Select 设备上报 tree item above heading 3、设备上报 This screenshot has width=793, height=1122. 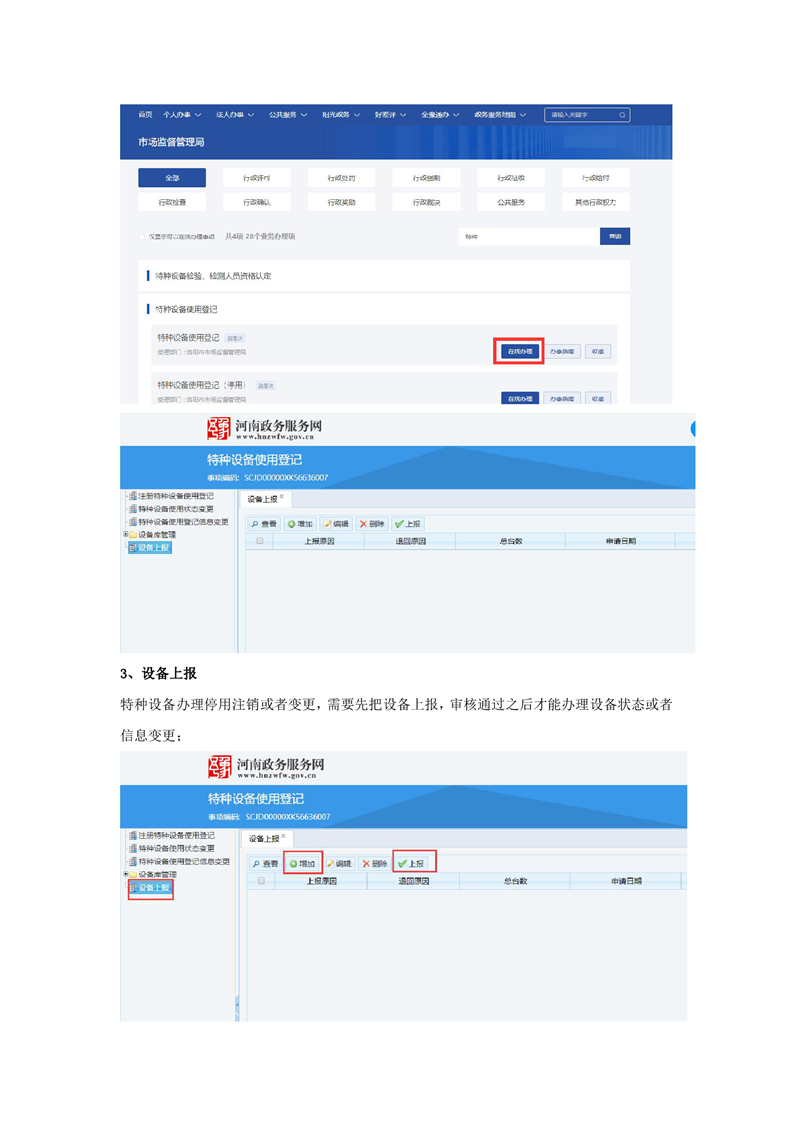click(x=150, y=547)
